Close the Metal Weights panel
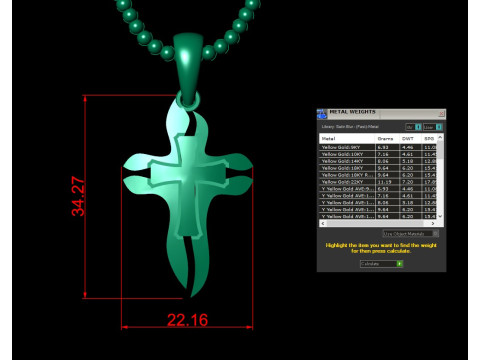Viewport: 480px width, 360px height. click(441, 114)
